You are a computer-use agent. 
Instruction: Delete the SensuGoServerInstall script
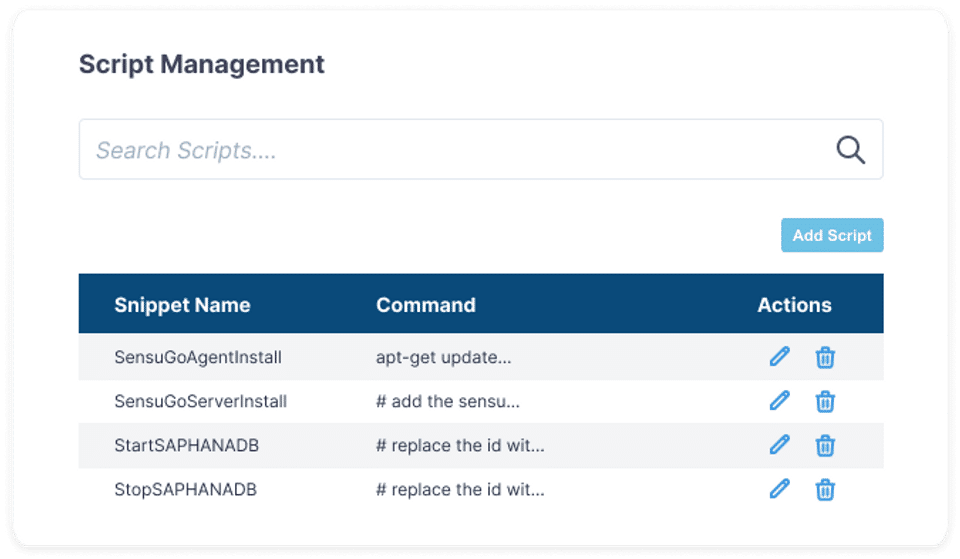(825, 401)
